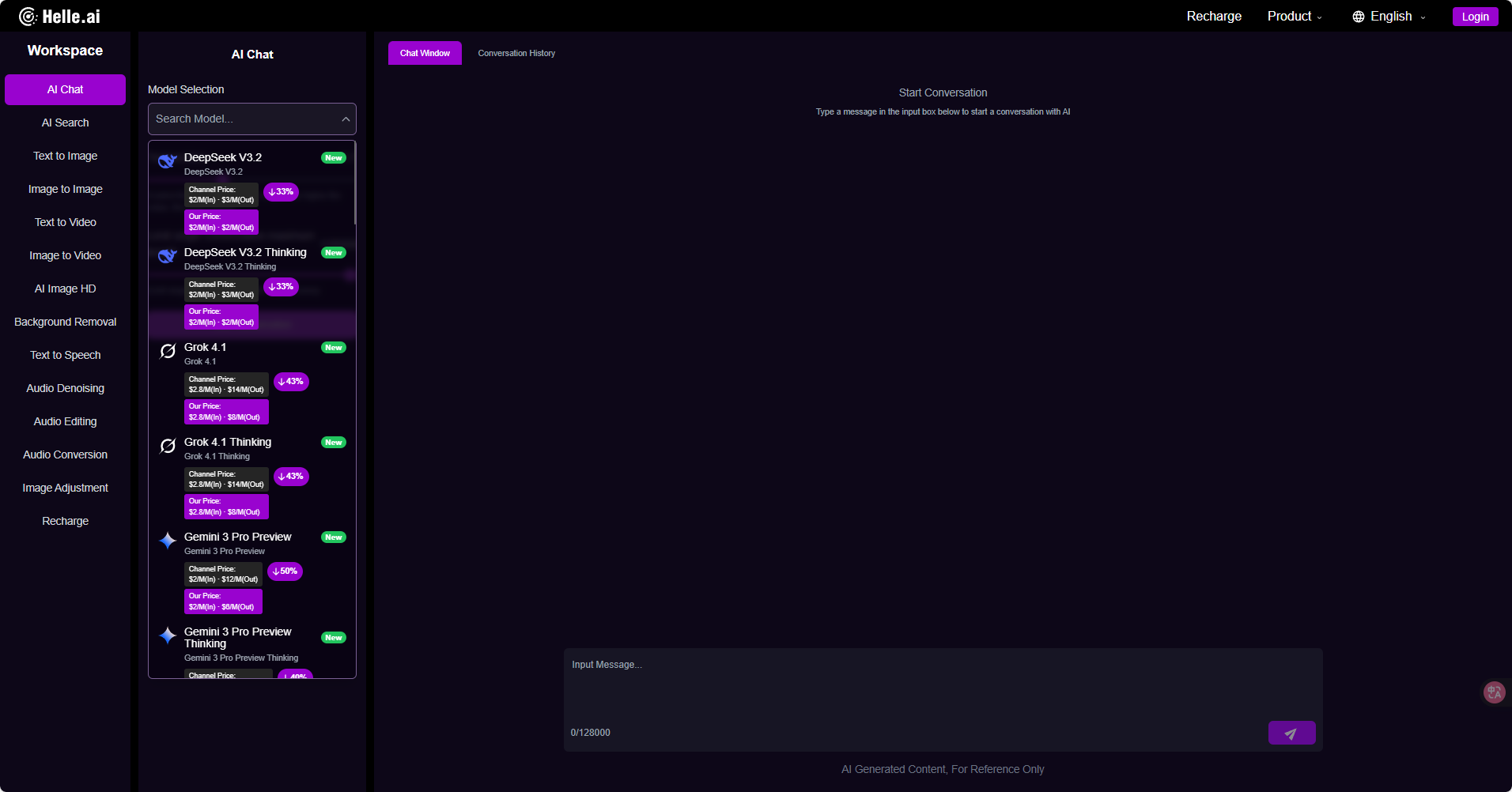Click the Helle.ai logo icon

29,14
